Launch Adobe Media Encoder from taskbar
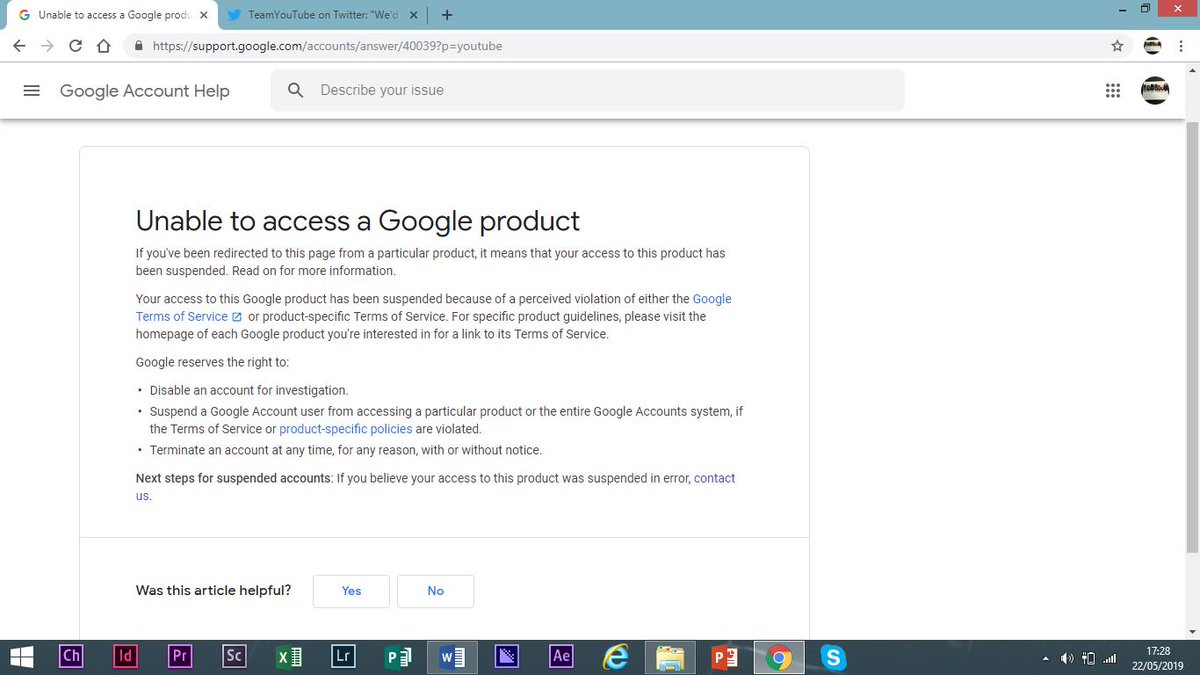 pyautogui.click(x=507, y=656)
